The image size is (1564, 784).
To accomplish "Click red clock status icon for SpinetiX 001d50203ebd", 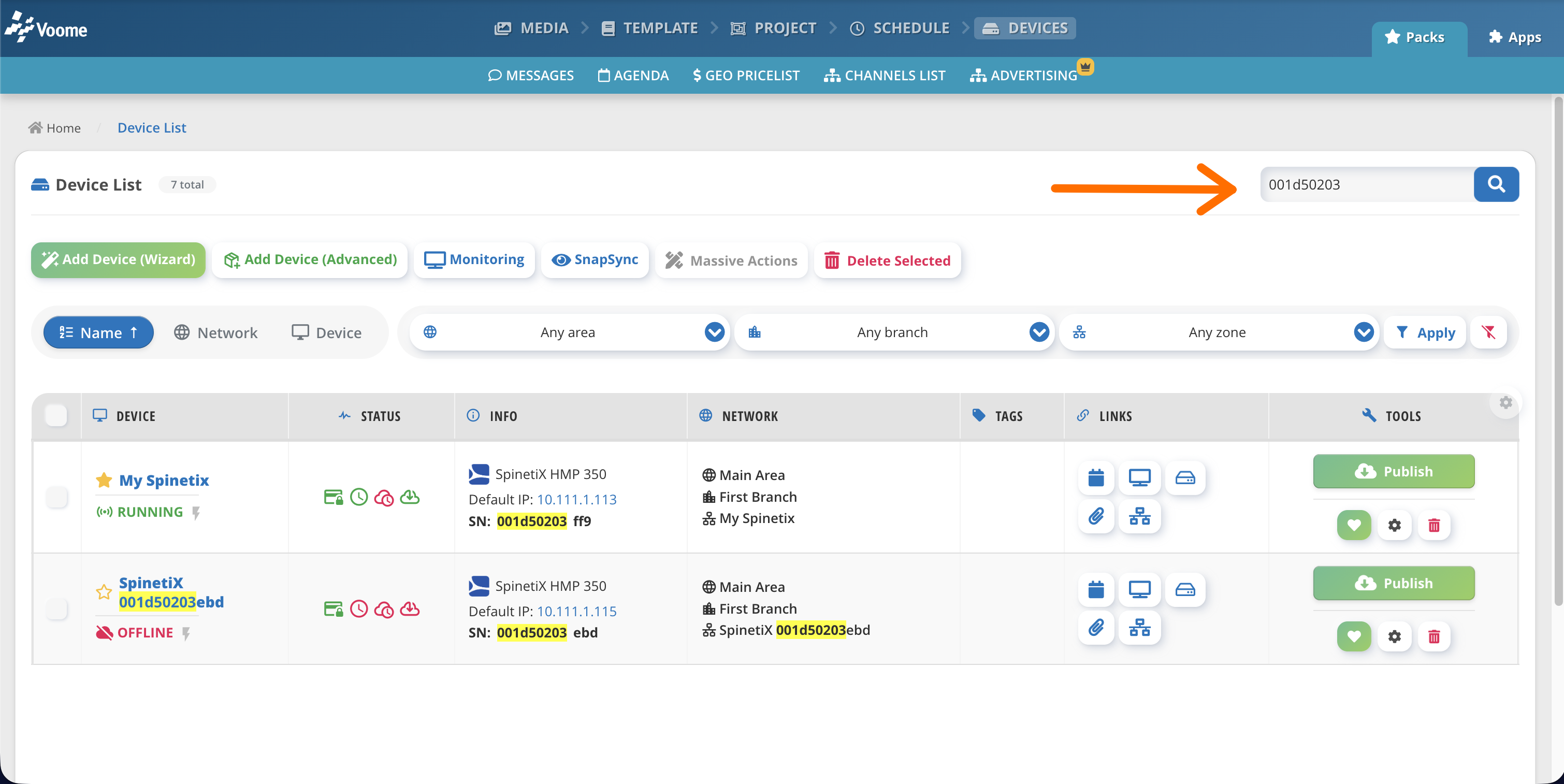I will coord(359,609).
